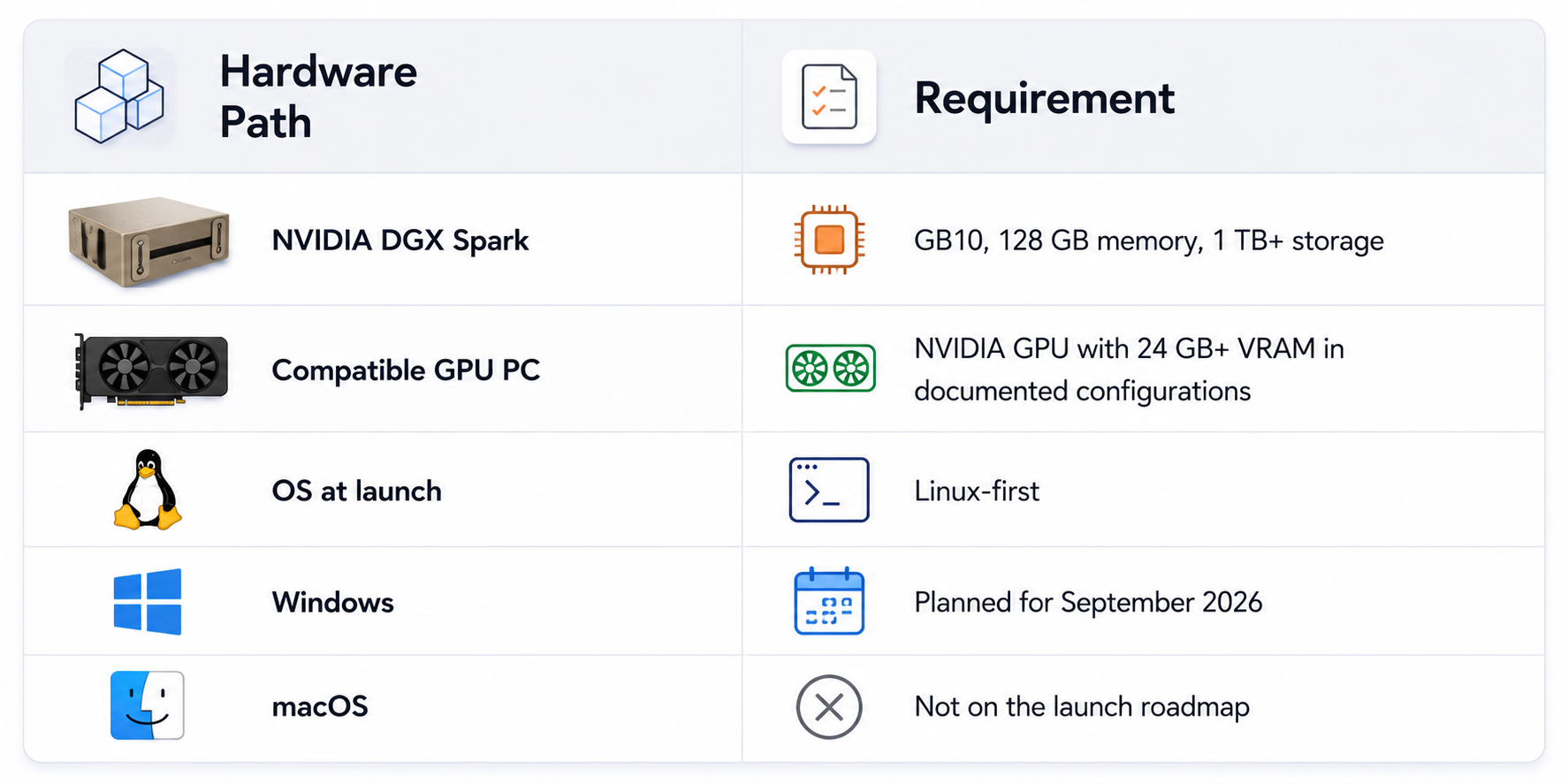Click the NVIDIA DGX Spark device image

[x=149, y=240]
